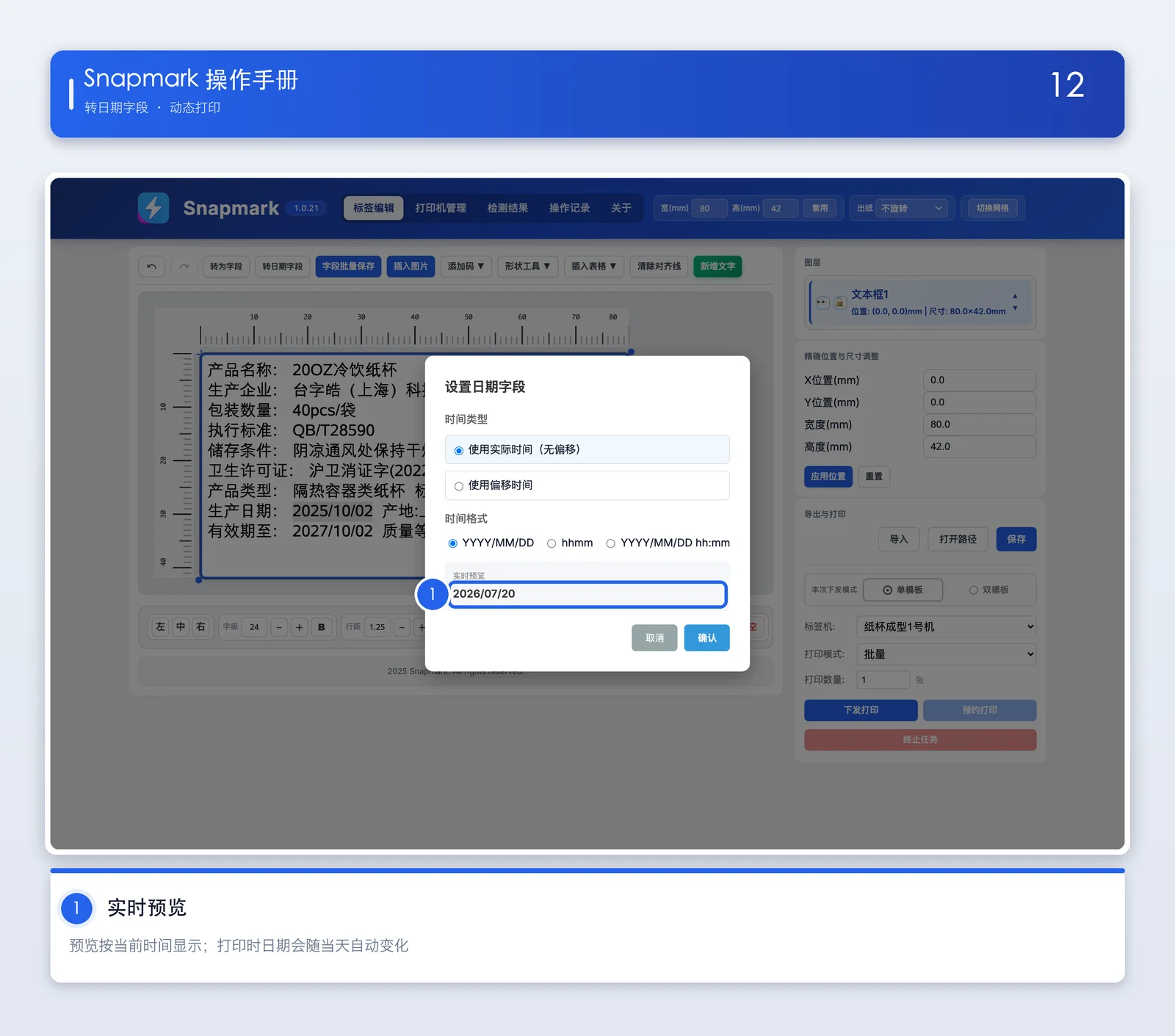Toggle visibility eye icon for 文本框1 layer
The height and width of the screenshot is (1036, 1175).
[x=822, y=303]
